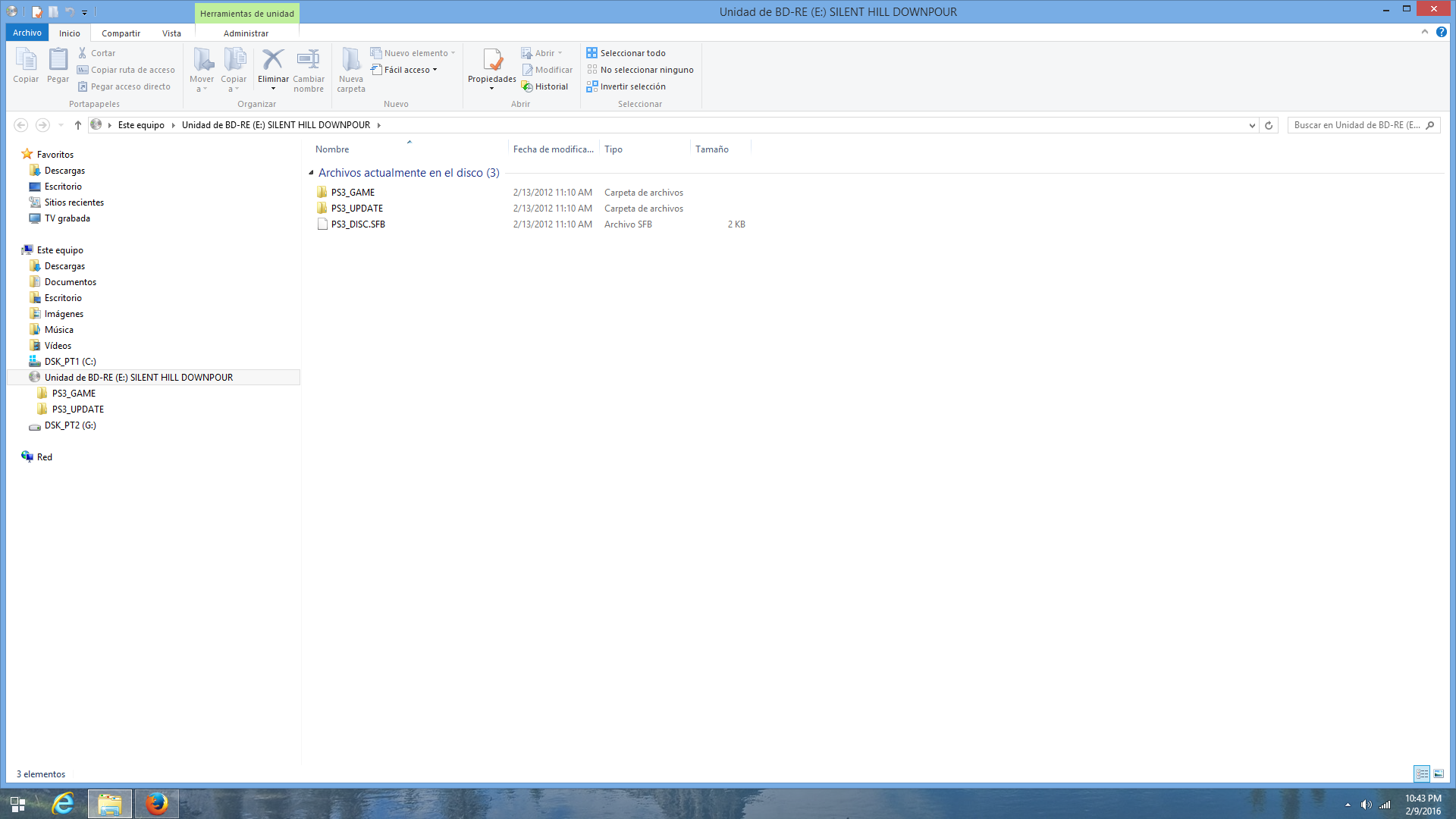This screenshot has width=1456, height=819.
Task: Open address bar history dropdown arrow
Action: [1251, 125]
